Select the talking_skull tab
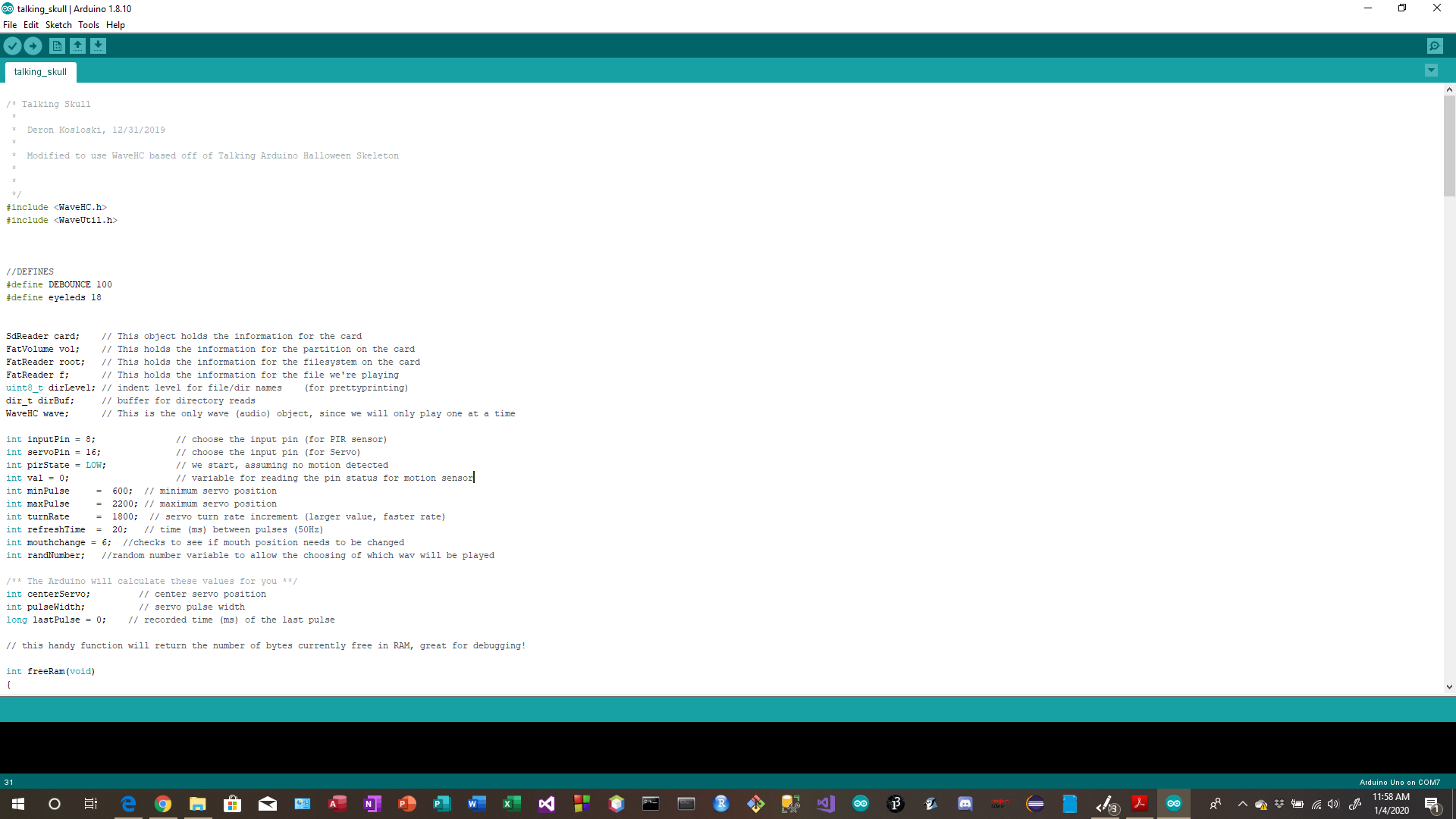This screenshot has width=1456, height=819. pos(40,72)
